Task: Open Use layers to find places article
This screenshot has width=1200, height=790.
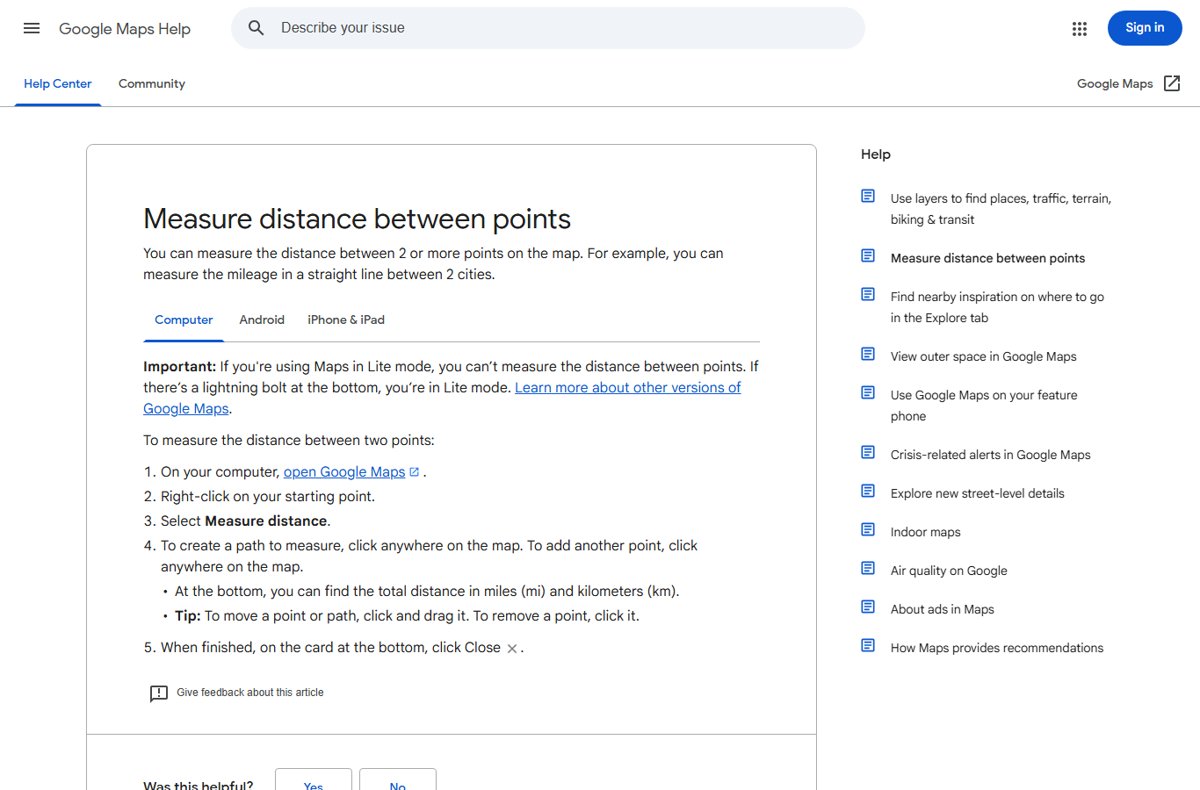Action: click(1001, 209)
